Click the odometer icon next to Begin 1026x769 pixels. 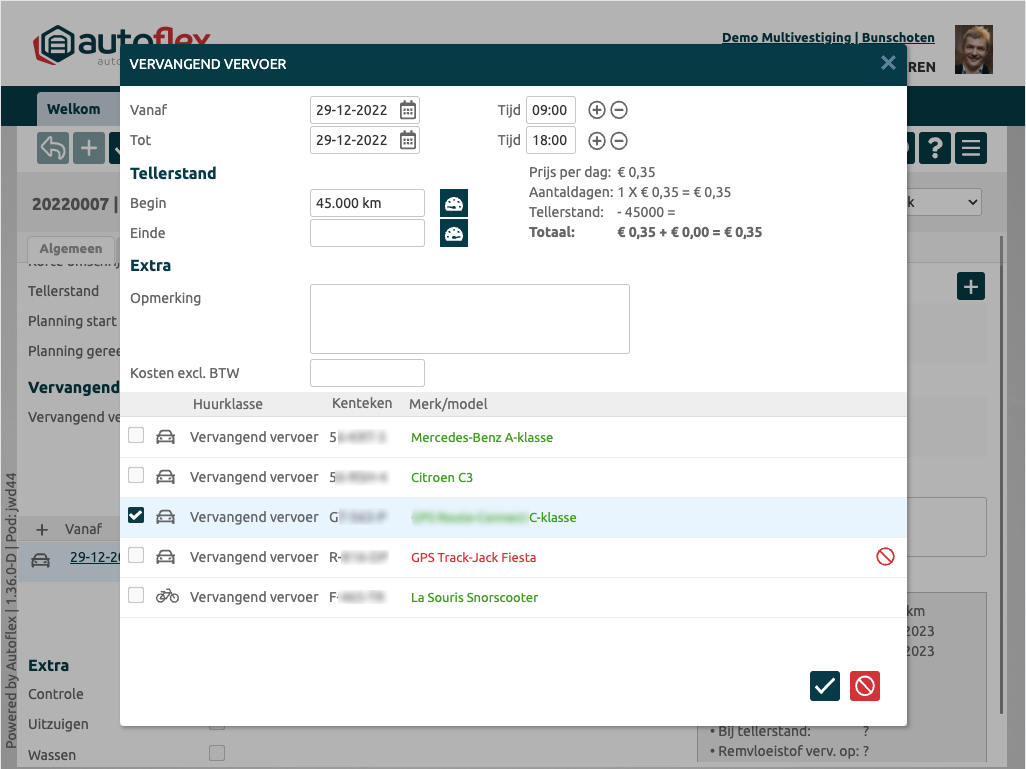point(454,203)
